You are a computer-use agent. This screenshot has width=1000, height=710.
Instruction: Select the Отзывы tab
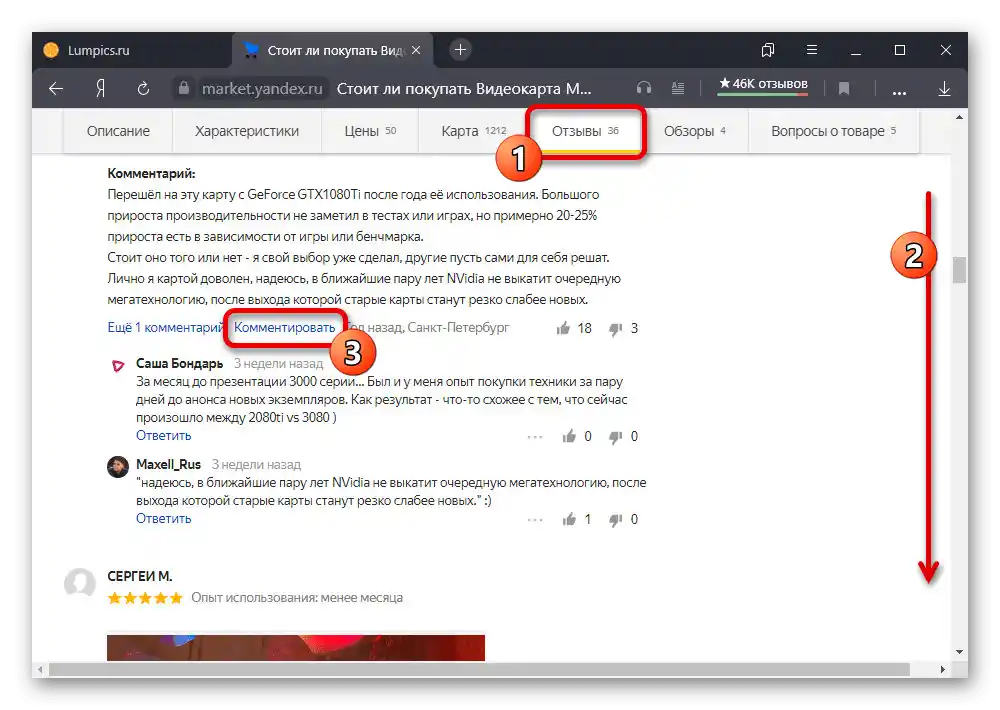[x=585, y=131]
